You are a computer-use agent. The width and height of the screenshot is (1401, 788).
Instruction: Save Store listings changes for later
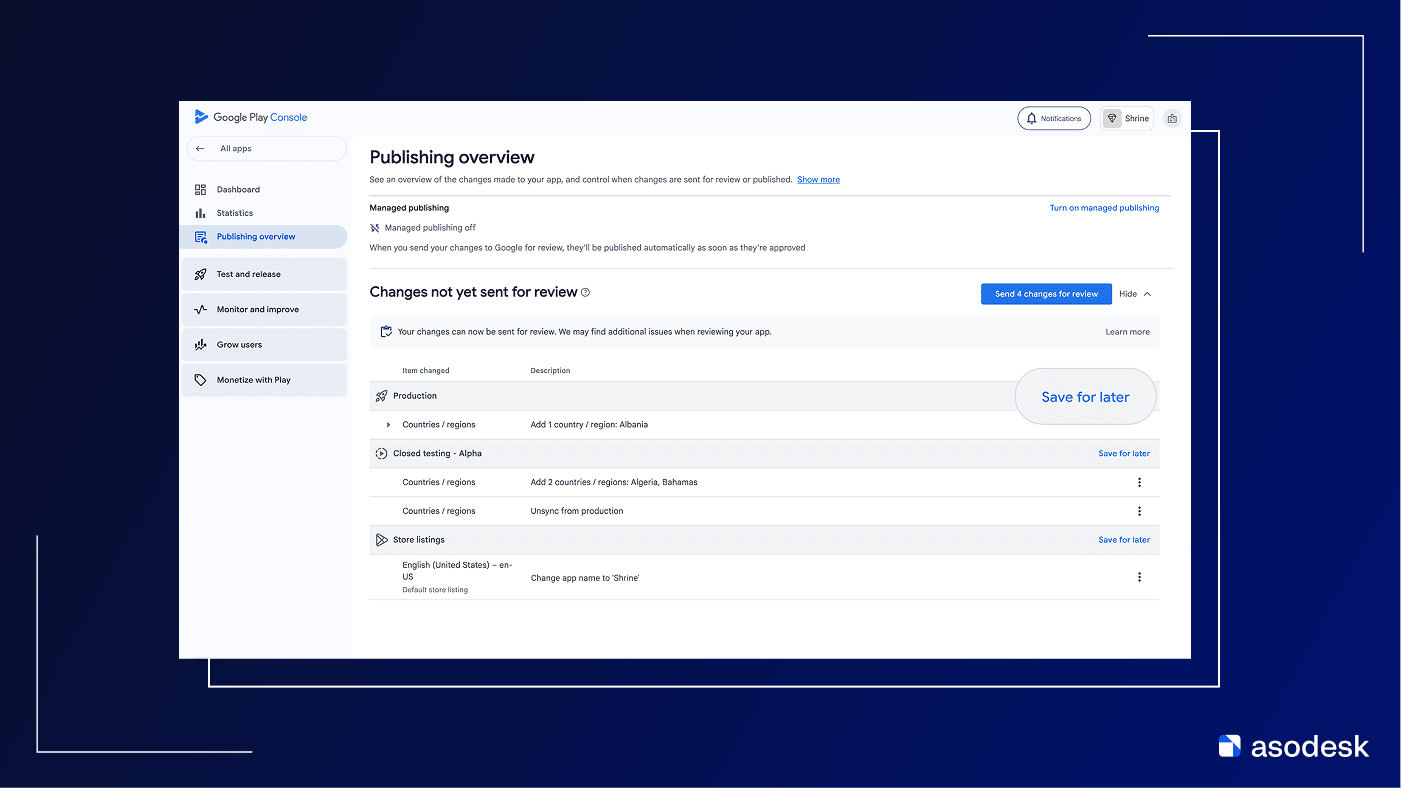(x=1124, y=540)
